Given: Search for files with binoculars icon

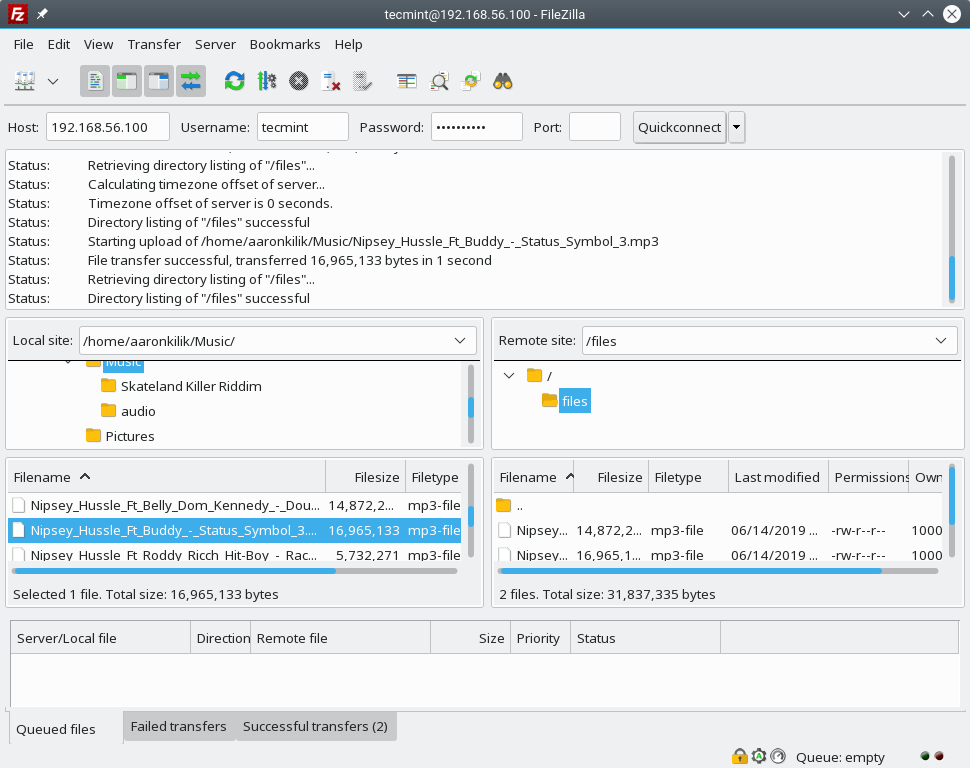Looking at the screenshot, I should point(502,81).
